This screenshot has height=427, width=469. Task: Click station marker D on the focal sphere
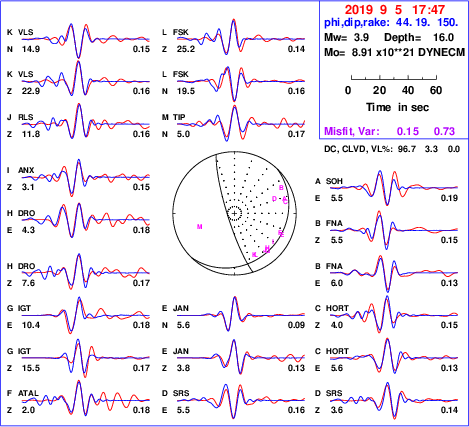click(274, 199)
